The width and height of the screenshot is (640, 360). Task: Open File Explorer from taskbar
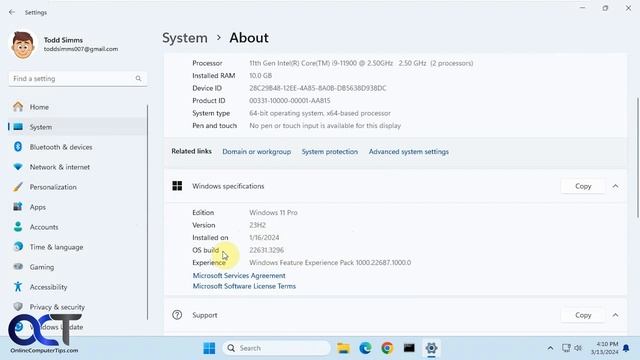pyautogui.click(x=343, y=348)
